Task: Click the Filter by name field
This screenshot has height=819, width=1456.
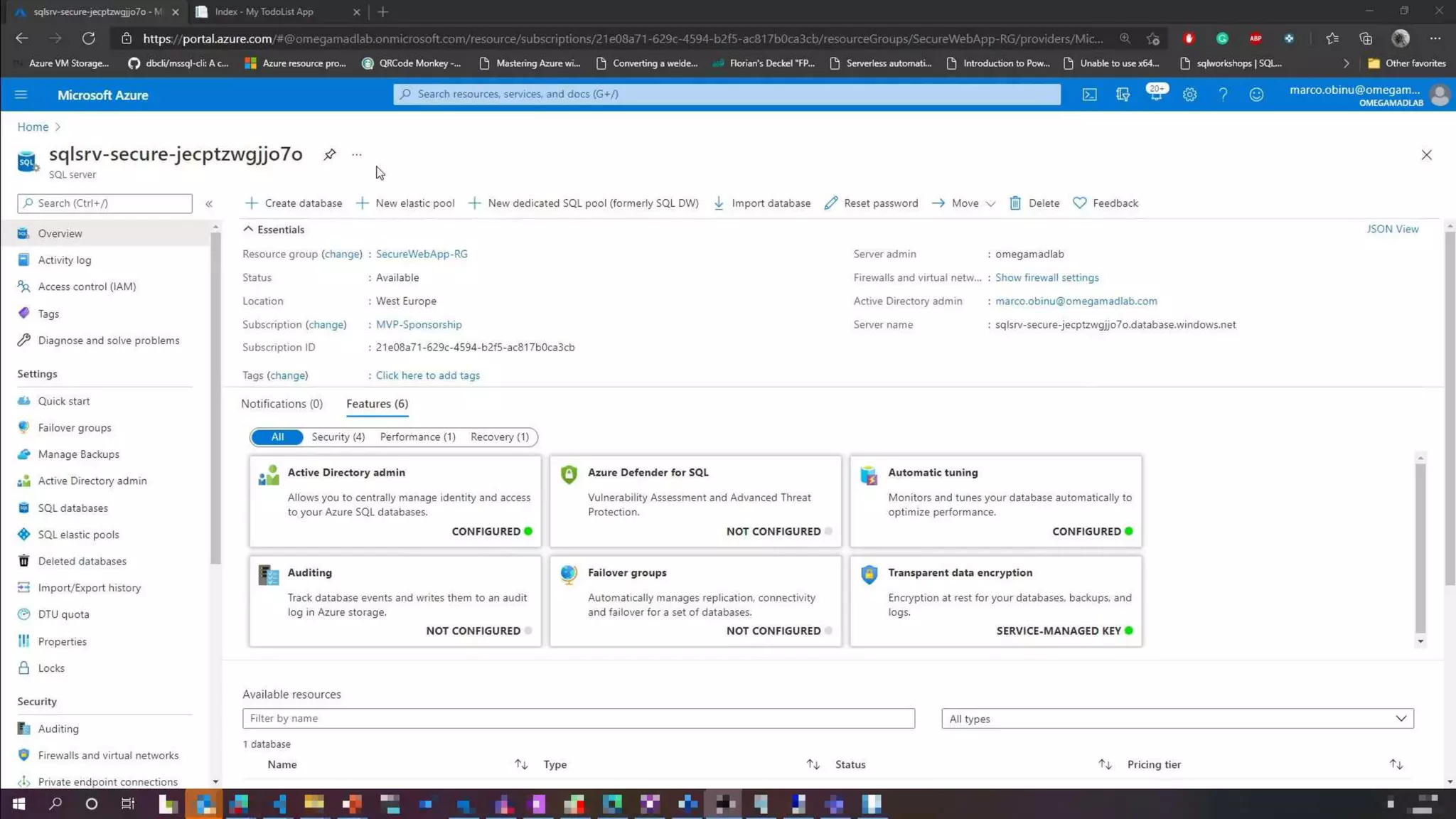Action: (x=578, y=719)
